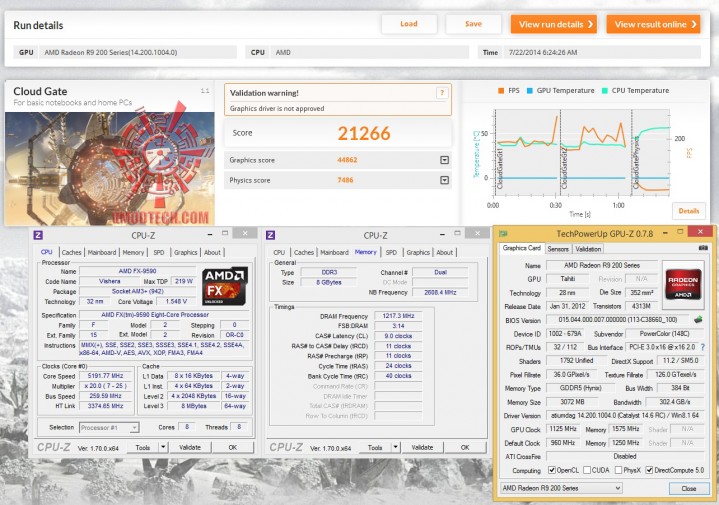This screenshot has width=719, height=505.
Task: Click the Load button in Run details
Action: coord(409,24)
